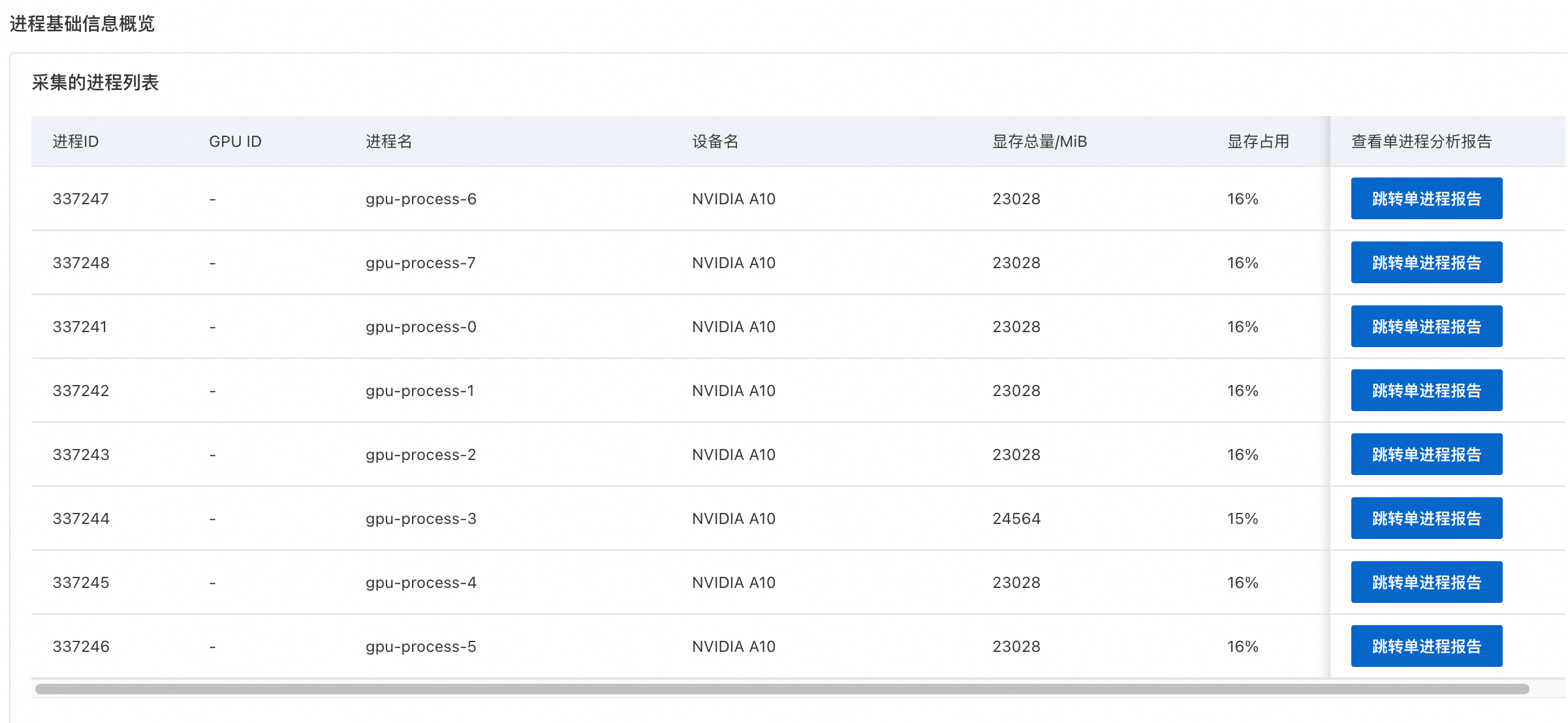Open report for process 337244

(1426, 518)
